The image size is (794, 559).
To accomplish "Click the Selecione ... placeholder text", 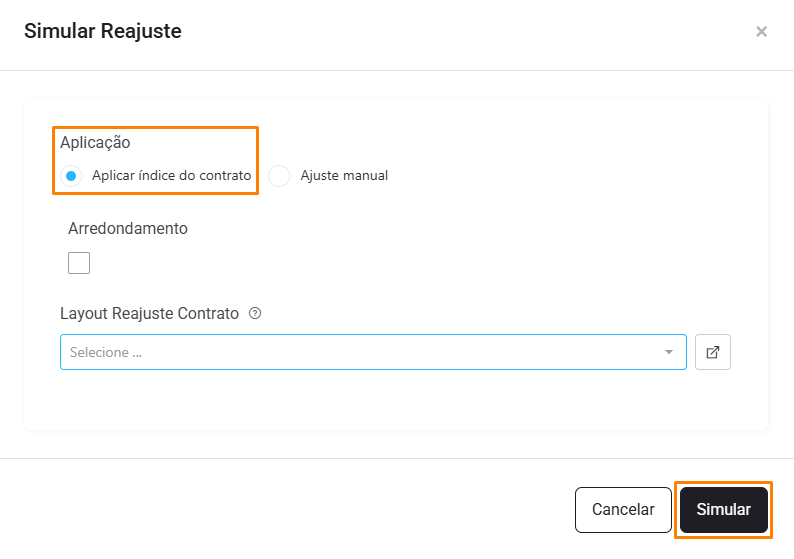I will coord(106,352).
